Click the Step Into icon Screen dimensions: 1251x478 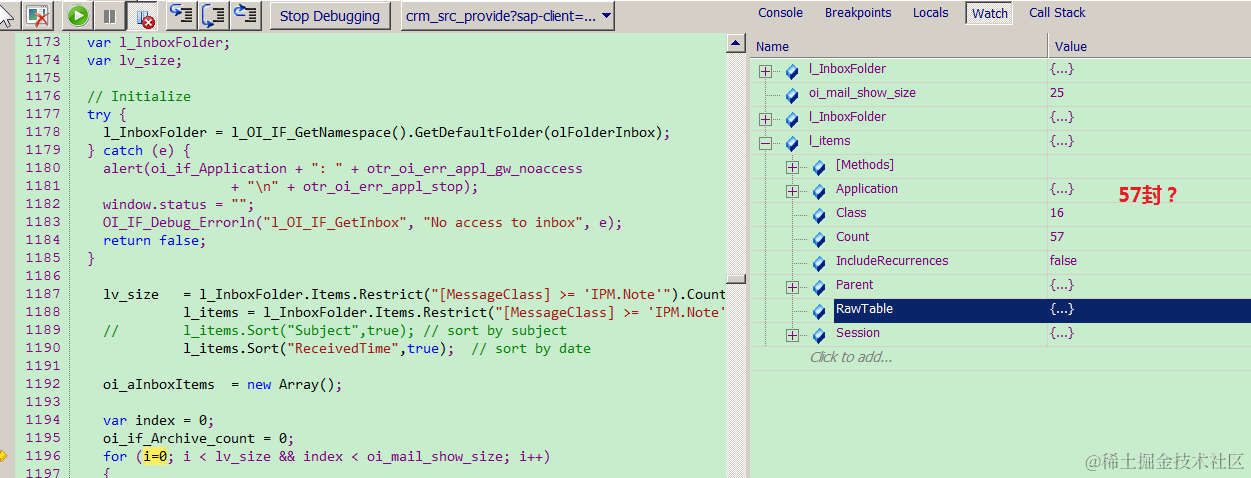tap(181, 15)
